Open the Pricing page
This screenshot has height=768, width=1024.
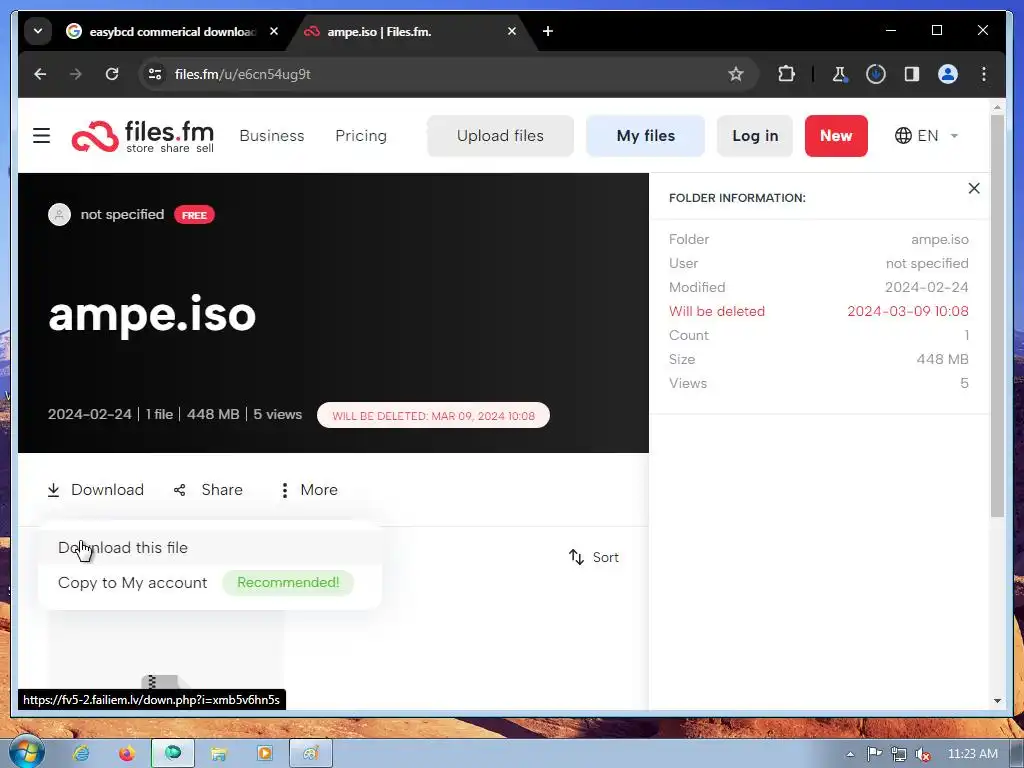(360, 135)
